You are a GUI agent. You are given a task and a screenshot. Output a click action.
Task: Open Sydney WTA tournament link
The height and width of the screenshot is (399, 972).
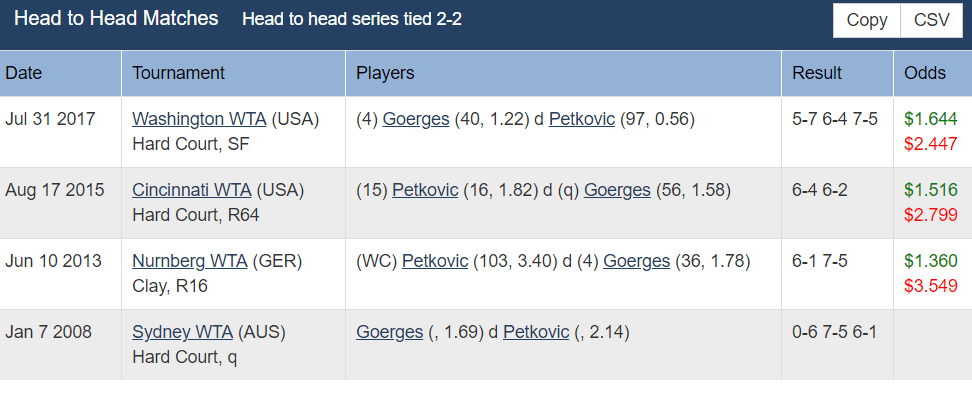coord(182,333)
